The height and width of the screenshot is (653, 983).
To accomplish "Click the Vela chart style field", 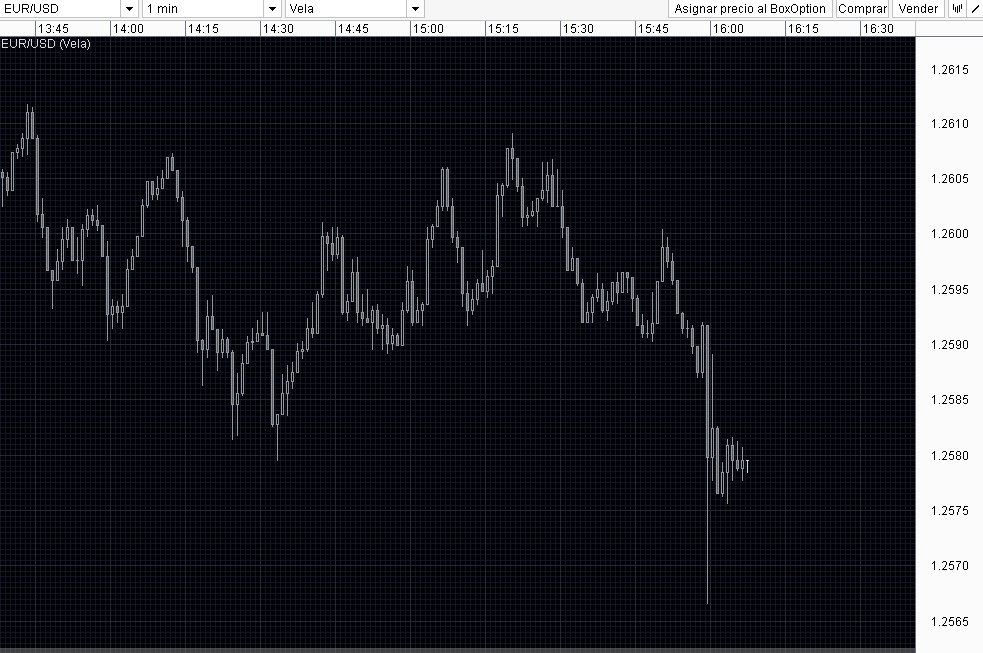I will (346, 9).
